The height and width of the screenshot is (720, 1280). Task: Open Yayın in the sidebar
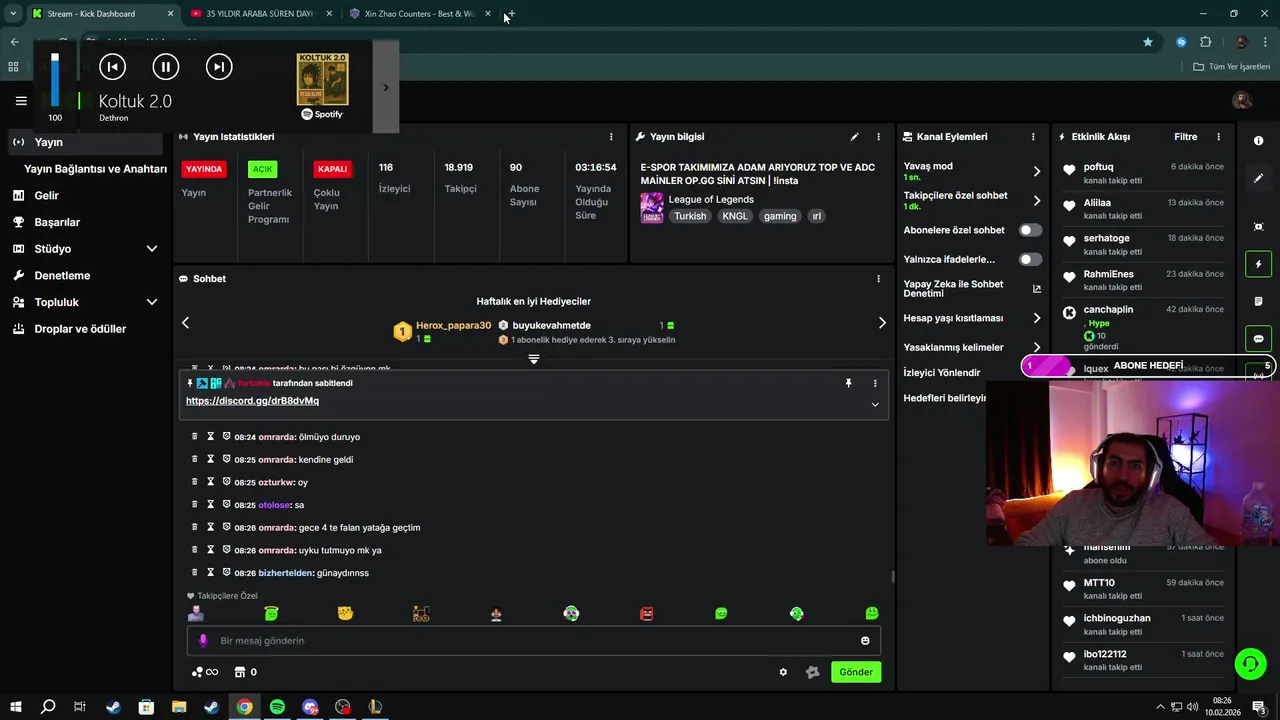point(86,142)
